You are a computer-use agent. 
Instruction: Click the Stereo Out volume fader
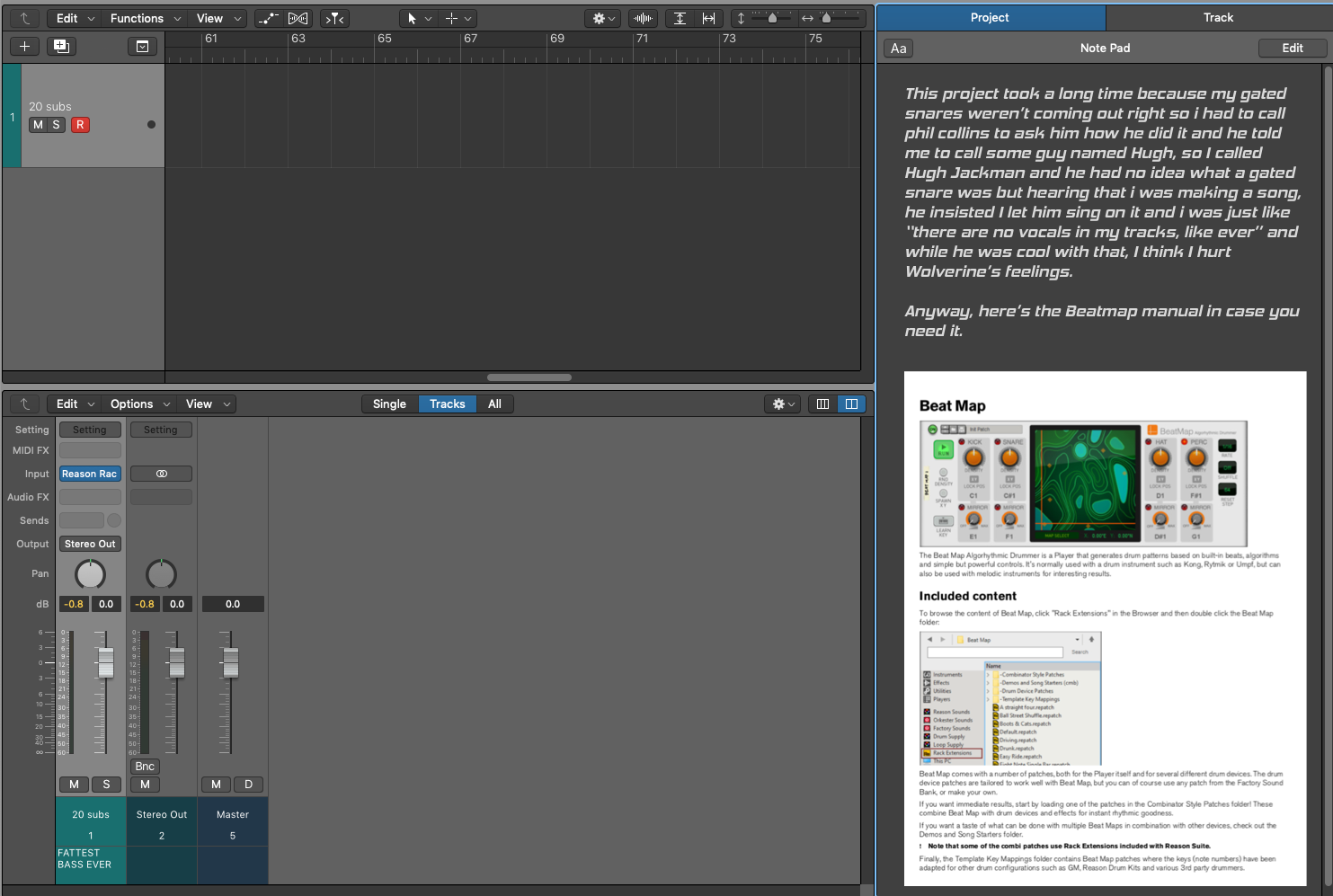[177, 663]
